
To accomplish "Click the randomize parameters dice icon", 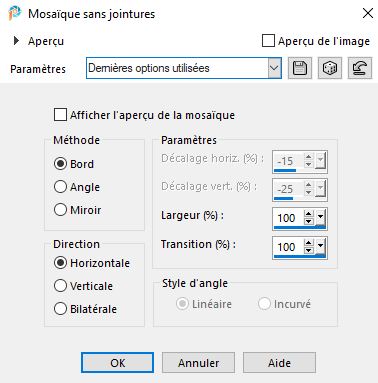I will pyautogui.click(x=330, y=68).
